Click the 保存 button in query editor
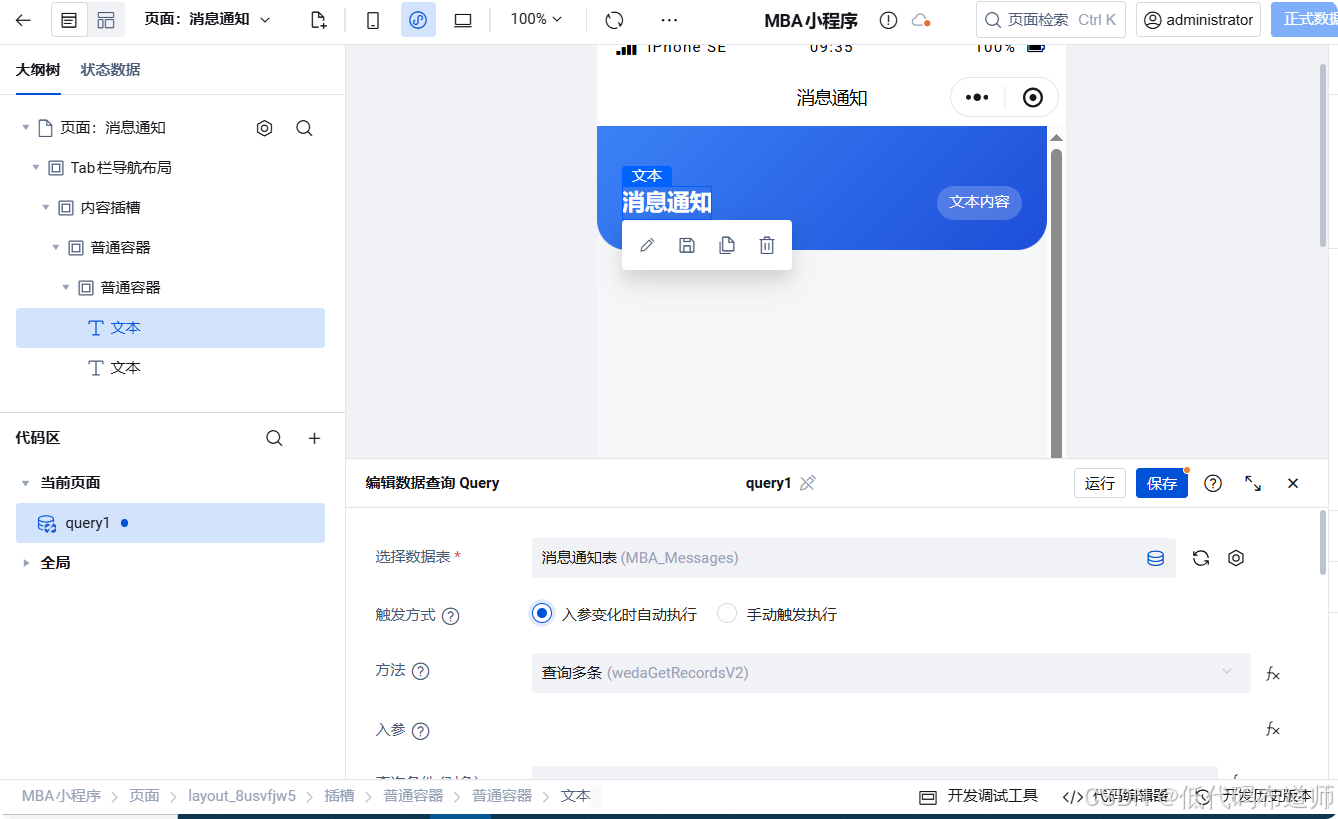This screenshot has height=819, width=1338. (x=1162, y=483)
